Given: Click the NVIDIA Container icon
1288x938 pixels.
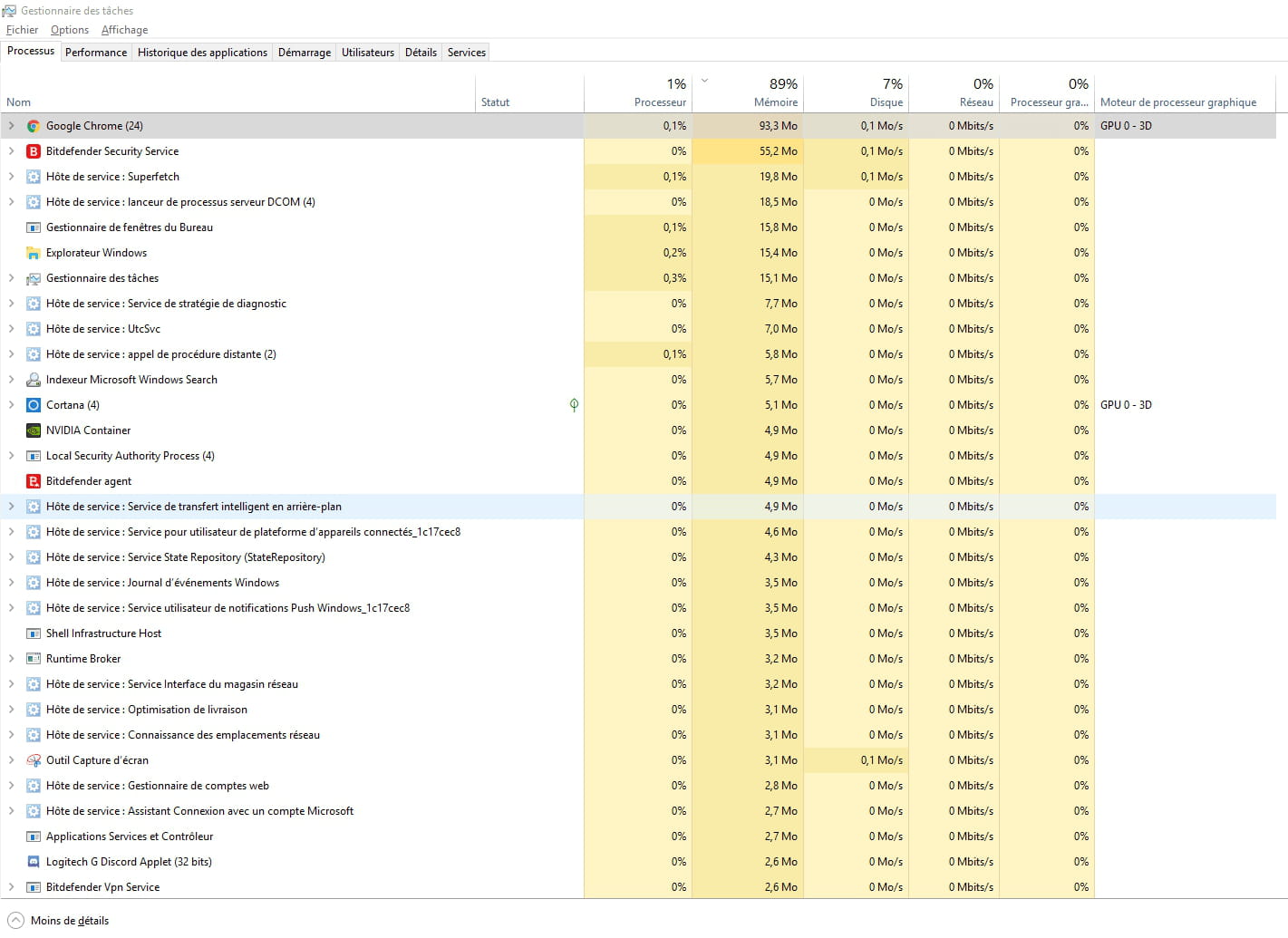Looking at the screenshot, I should click(34, 430).
